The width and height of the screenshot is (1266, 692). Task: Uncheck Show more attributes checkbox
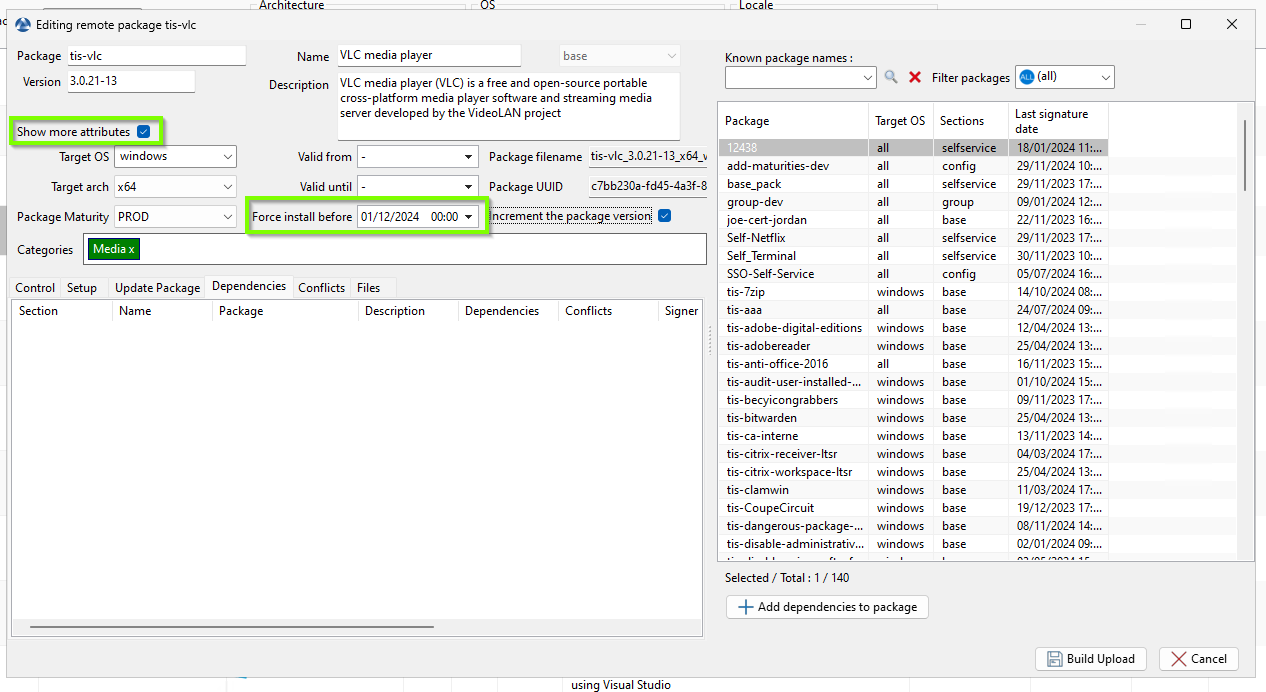[144, 131]
